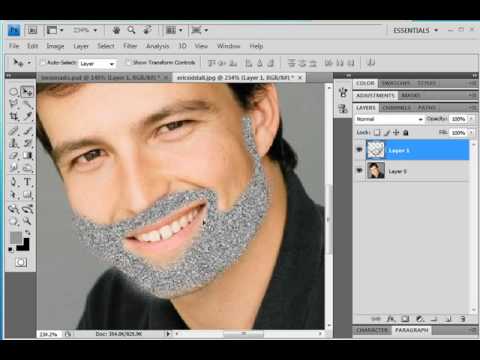Select the Dodge tool

coord(28,167)
